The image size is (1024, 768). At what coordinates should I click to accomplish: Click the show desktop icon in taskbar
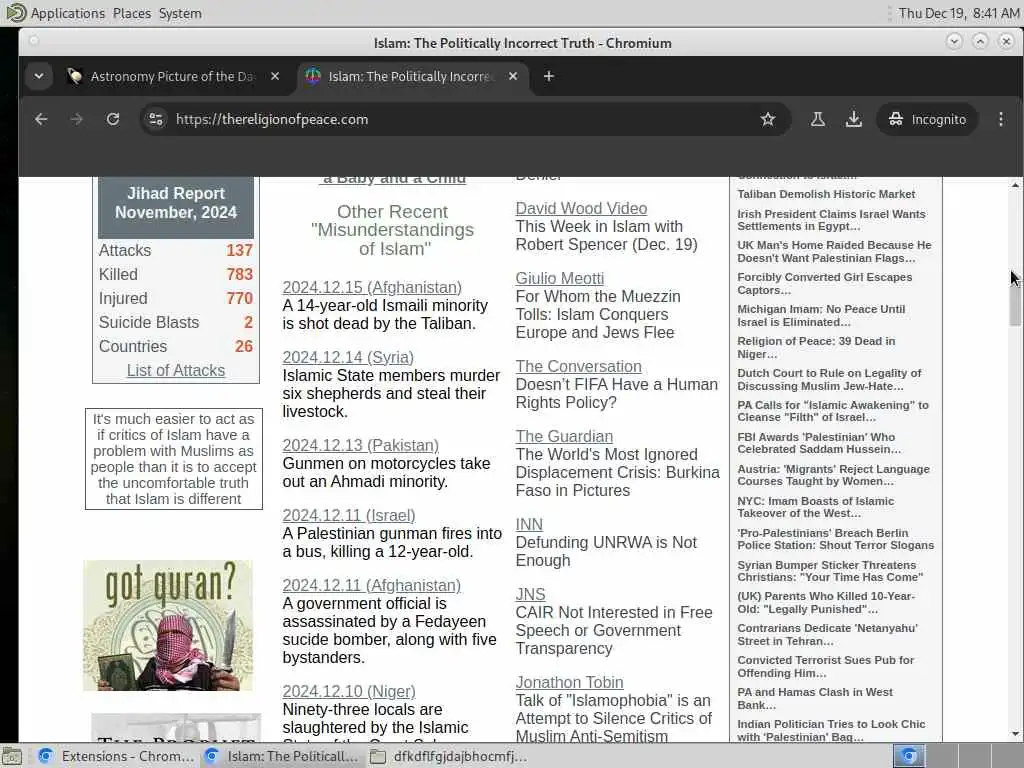tap(12, 756)
